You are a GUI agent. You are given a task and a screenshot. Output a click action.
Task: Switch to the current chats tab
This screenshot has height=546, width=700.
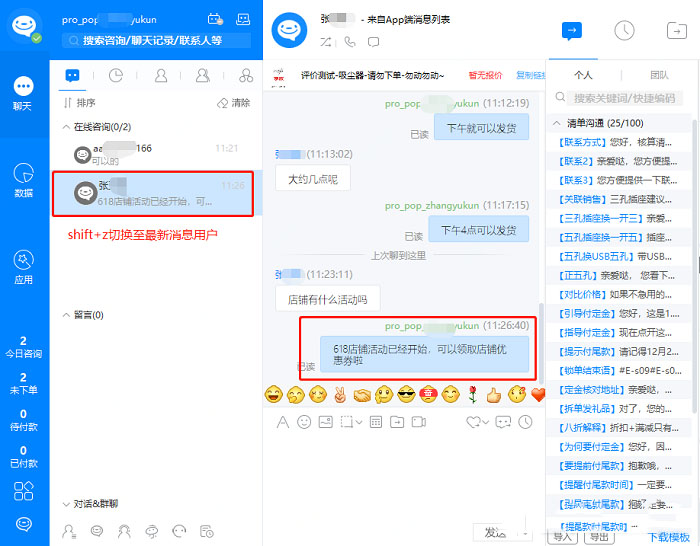coord(72,75)
